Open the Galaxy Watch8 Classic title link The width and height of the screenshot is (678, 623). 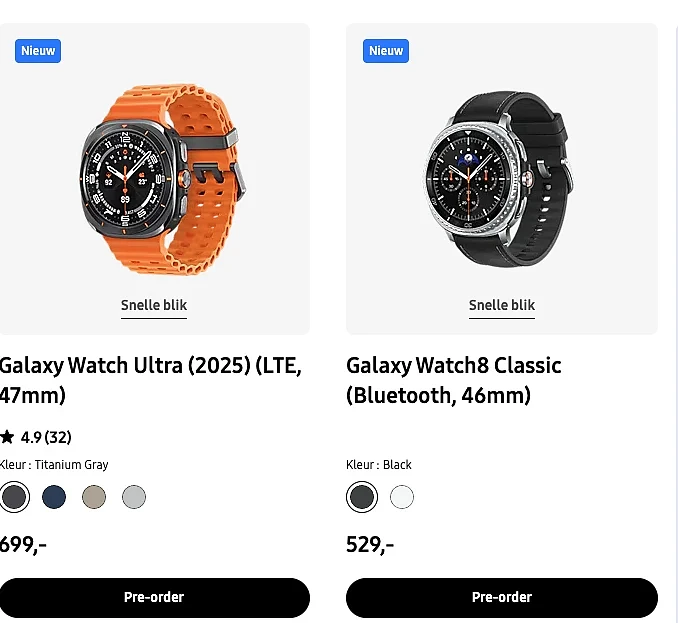pyautogui.click(x=454, y=380)
